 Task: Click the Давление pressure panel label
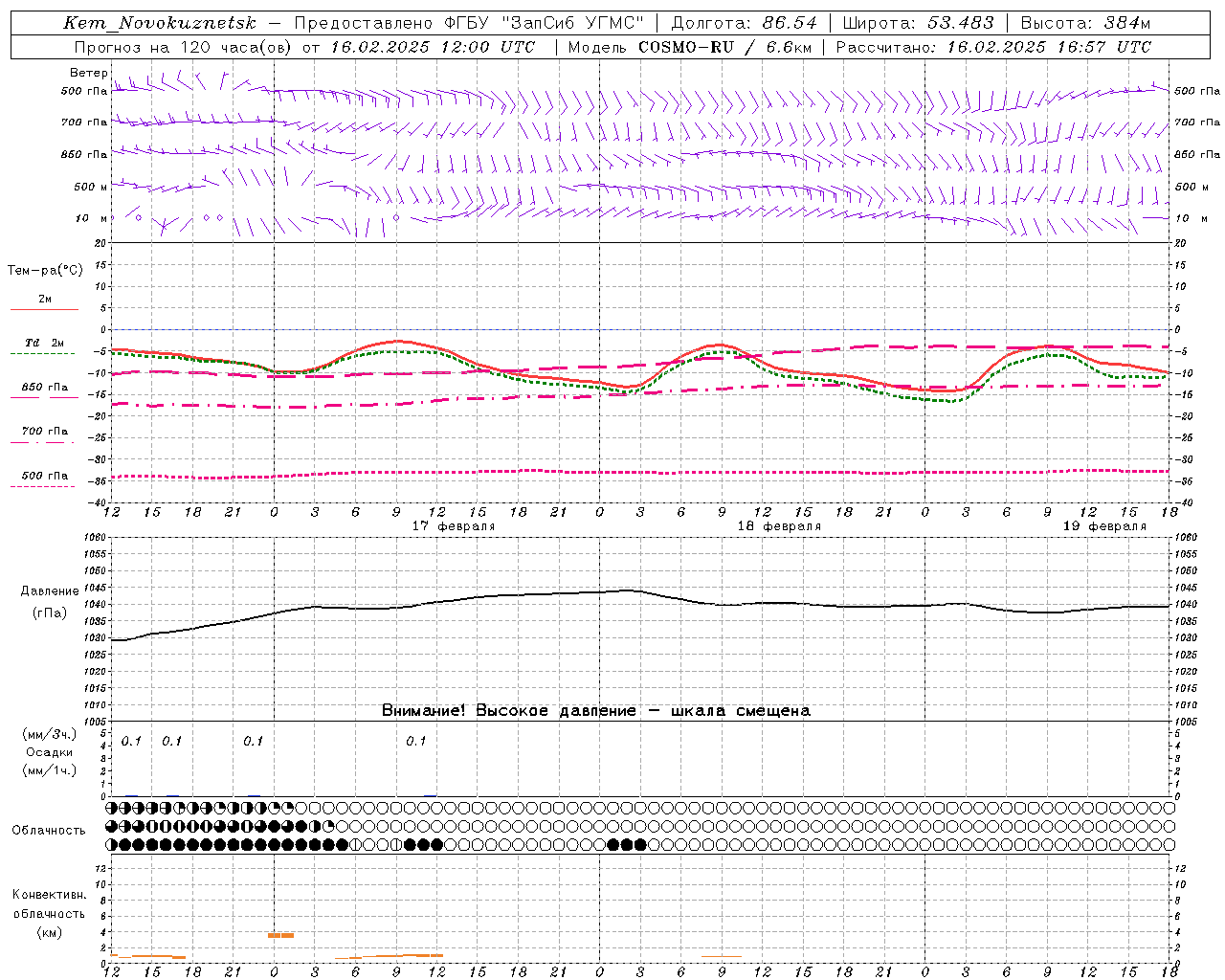(50, 591)
